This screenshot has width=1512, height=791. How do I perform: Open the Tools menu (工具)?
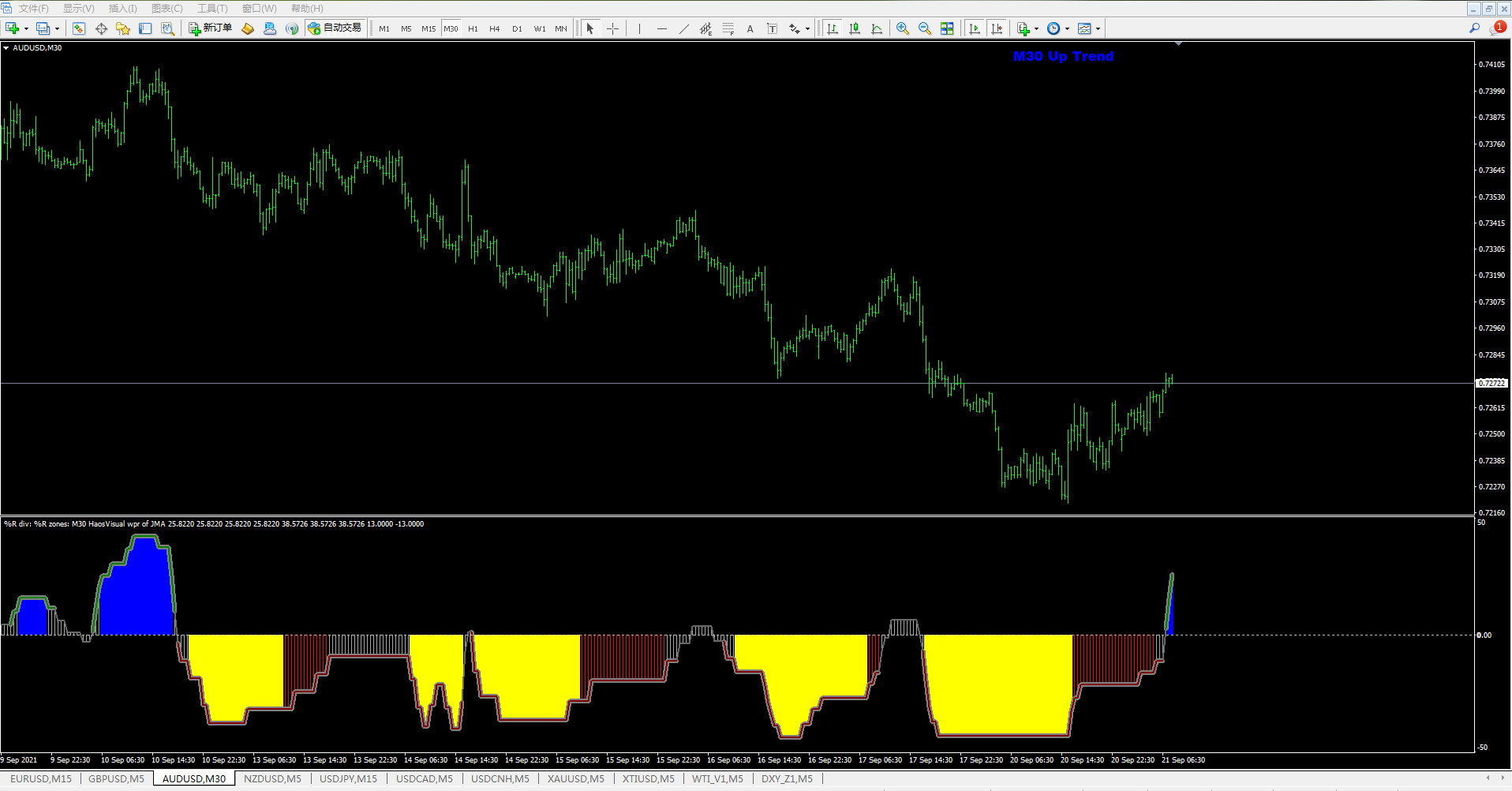tap(212, 9)
